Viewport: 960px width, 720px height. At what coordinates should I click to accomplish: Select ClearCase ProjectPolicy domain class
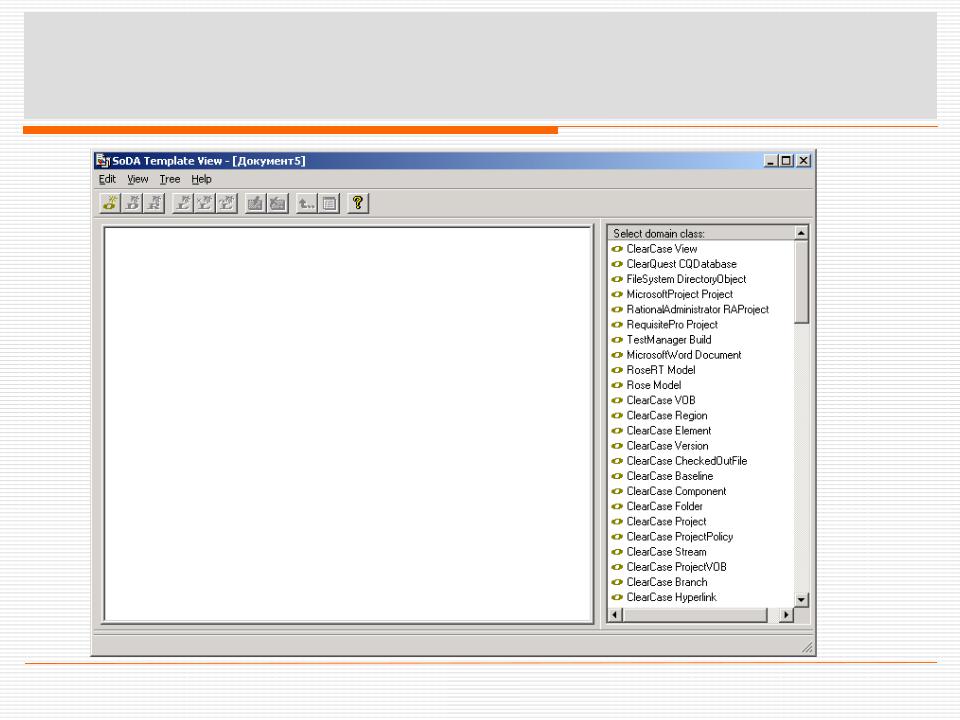click(680, 537)
